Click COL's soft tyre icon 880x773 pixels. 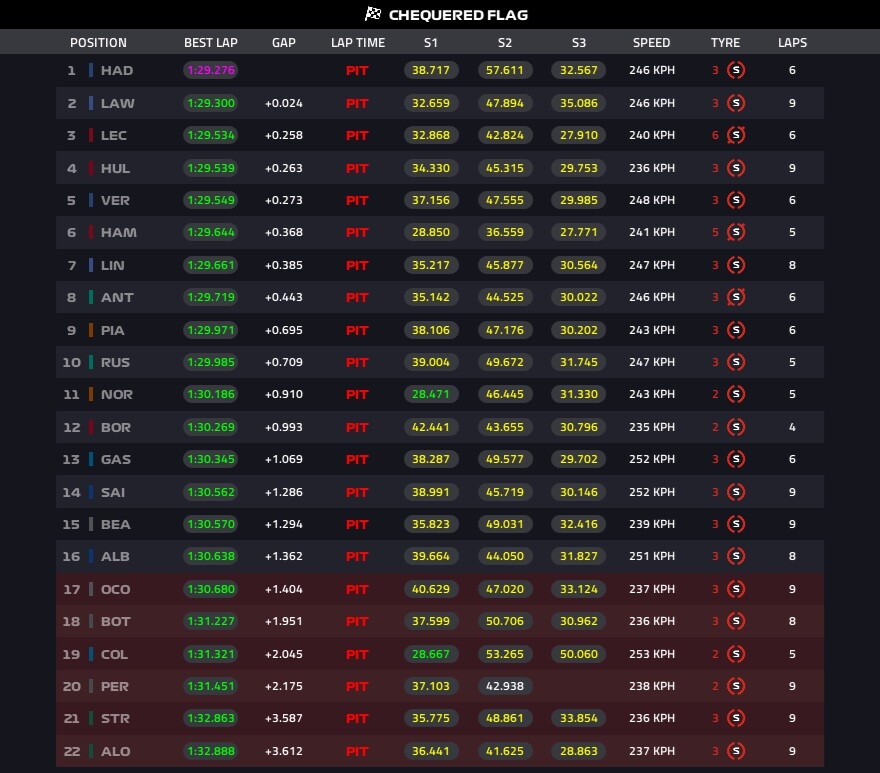click(x=736, y=654)
